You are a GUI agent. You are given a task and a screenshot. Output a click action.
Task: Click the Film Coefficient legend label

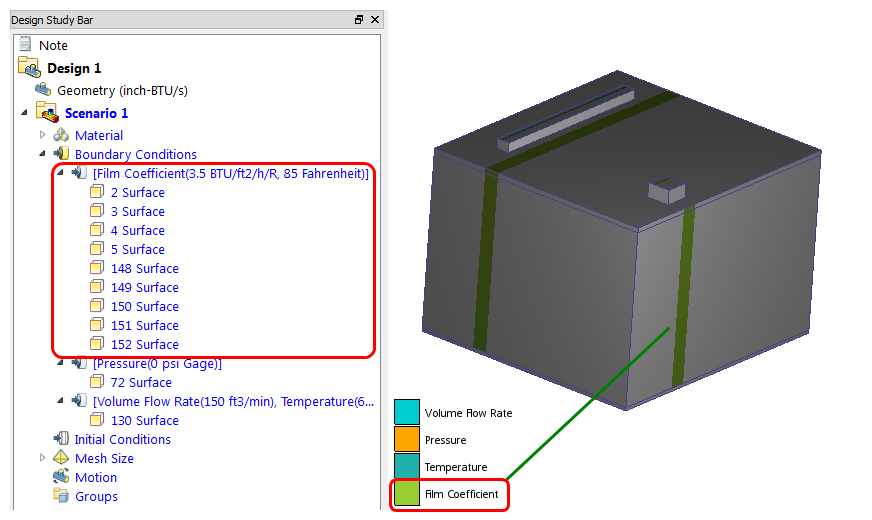coord(462,494)
